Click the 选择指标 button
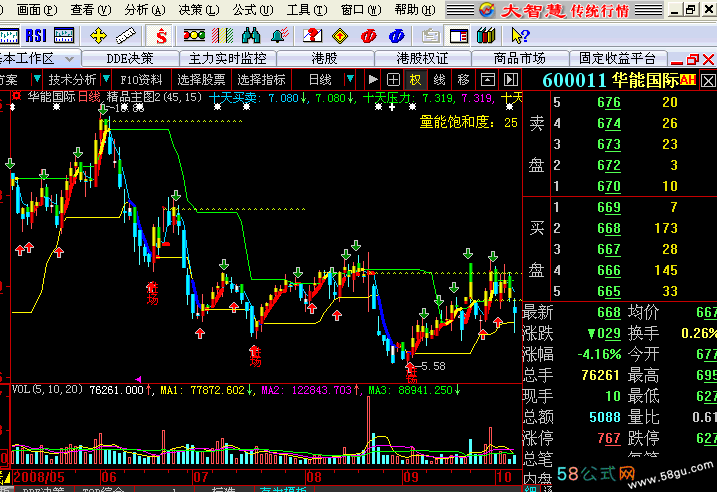The width and height of the screenshot is (717, 492). click(261, 80)
